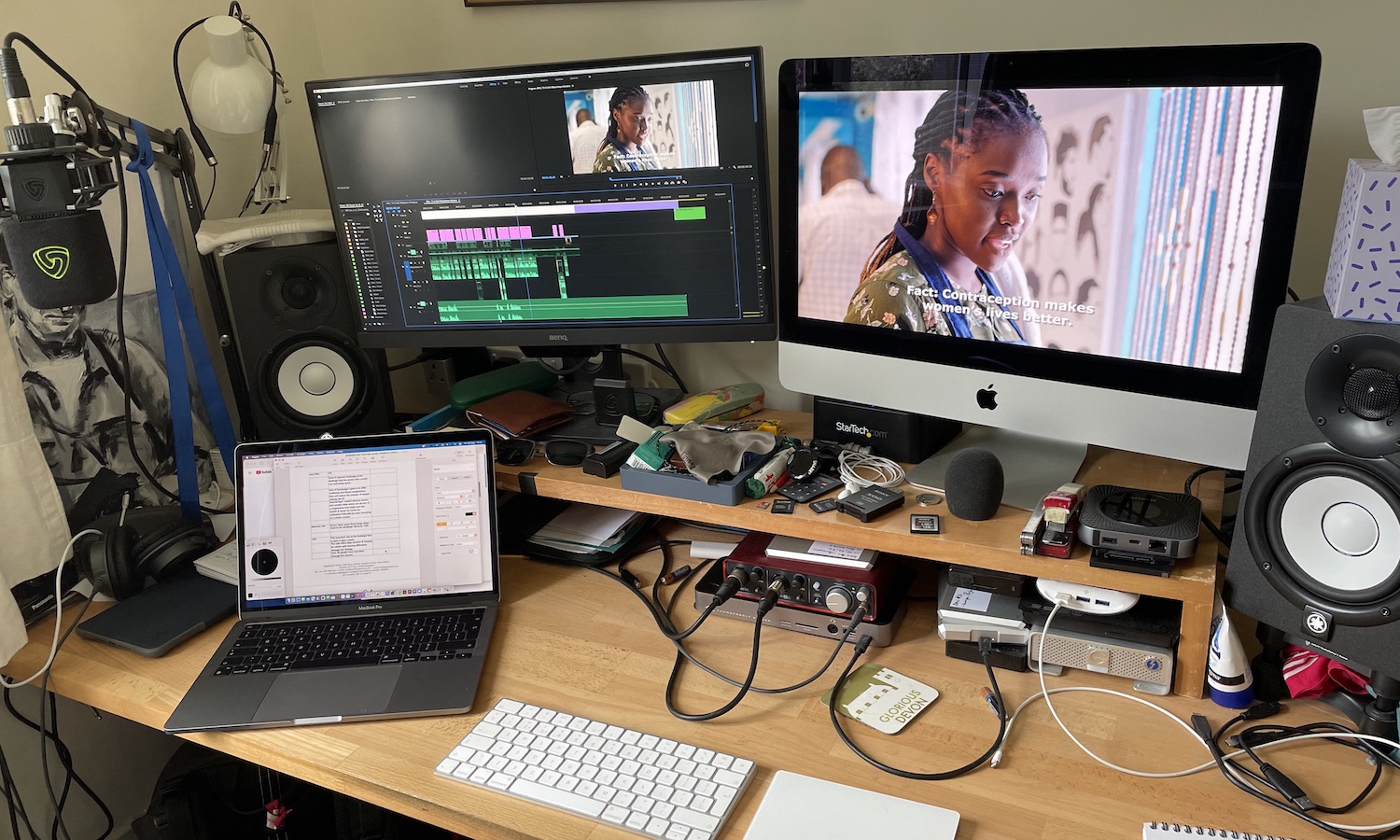
Task: Open the Bullets & Lists dropdown in Pages
Action: (x=466, y=544)
